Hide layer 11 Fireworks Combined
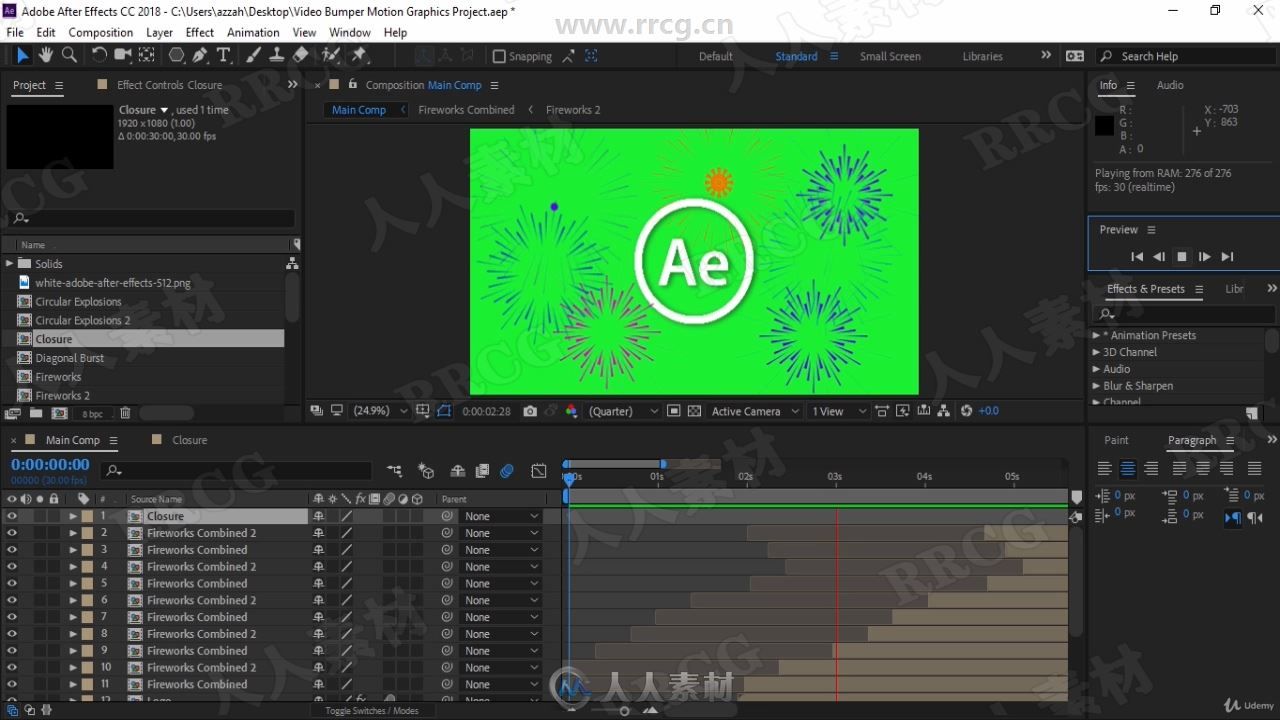This screenshot has height=720, width=1280. pyautogui.click(x=12, y=685)
